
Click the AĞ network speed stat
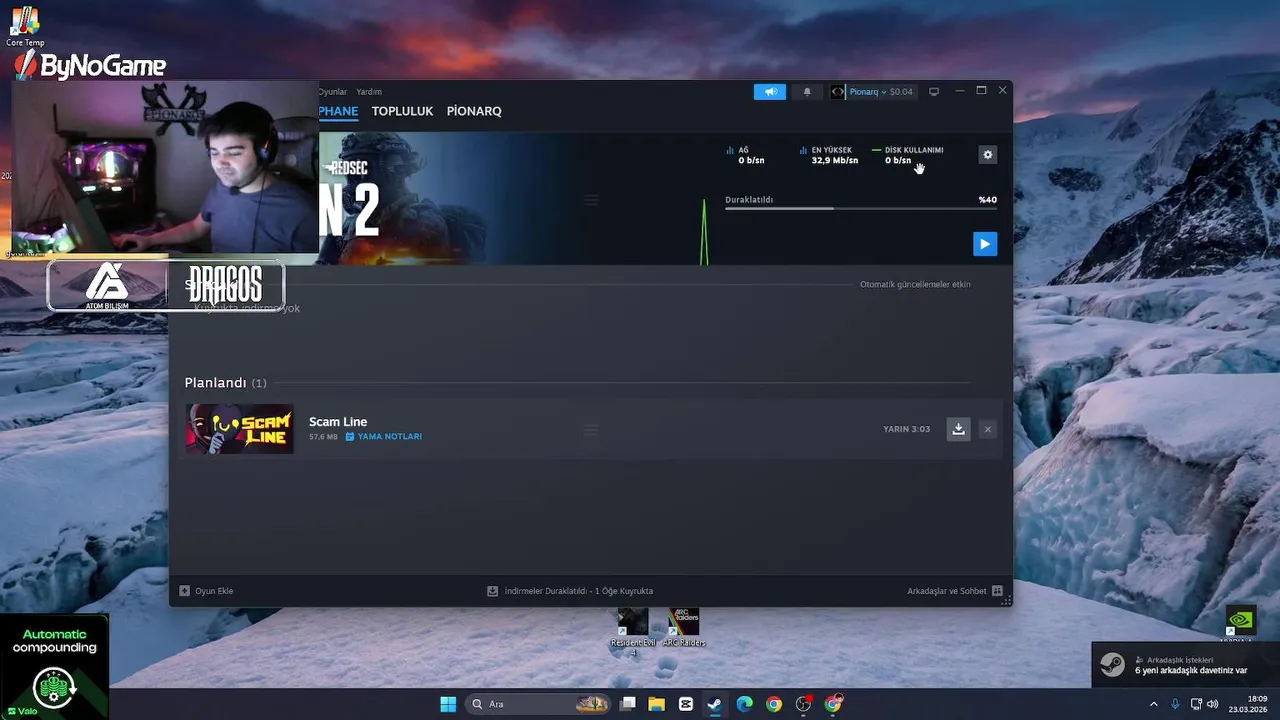coord(745,155)
